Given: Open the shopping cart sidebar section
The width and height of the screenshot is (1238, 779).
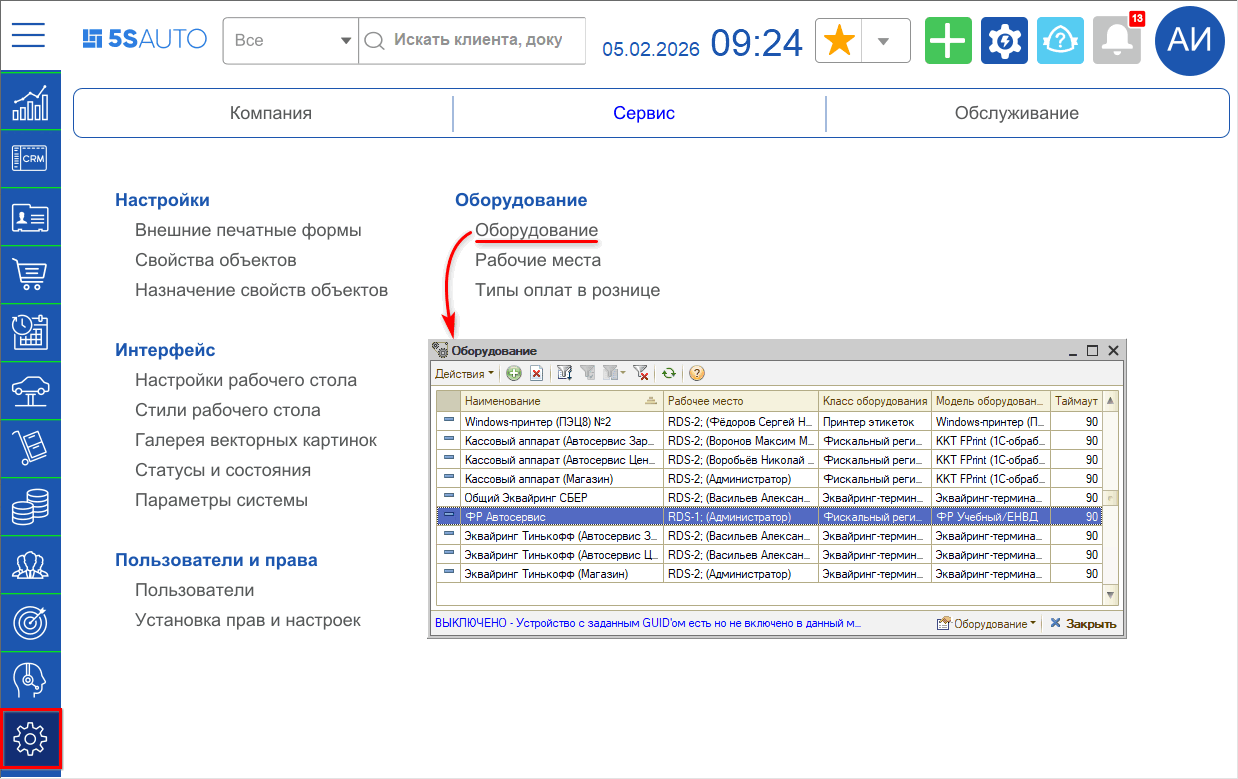Looking at the screenshot, I should 30,274.
